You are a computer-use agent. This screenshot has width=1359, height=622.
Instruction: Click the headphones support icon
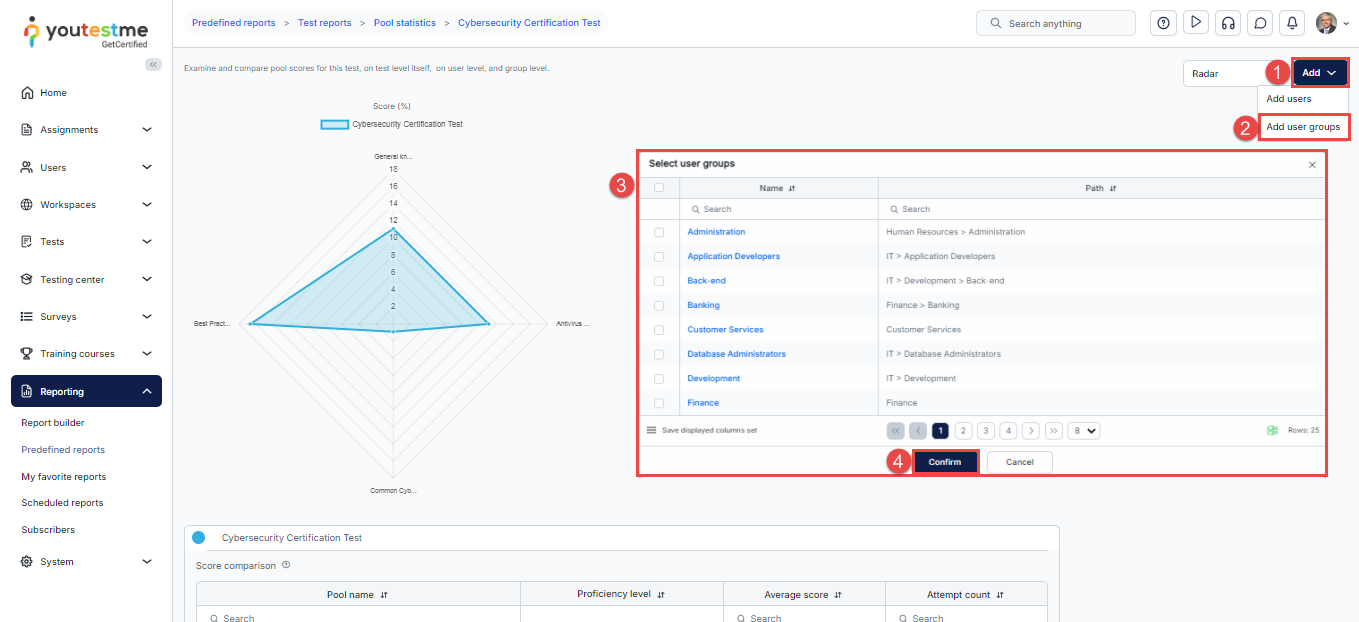click(1228, 23)
